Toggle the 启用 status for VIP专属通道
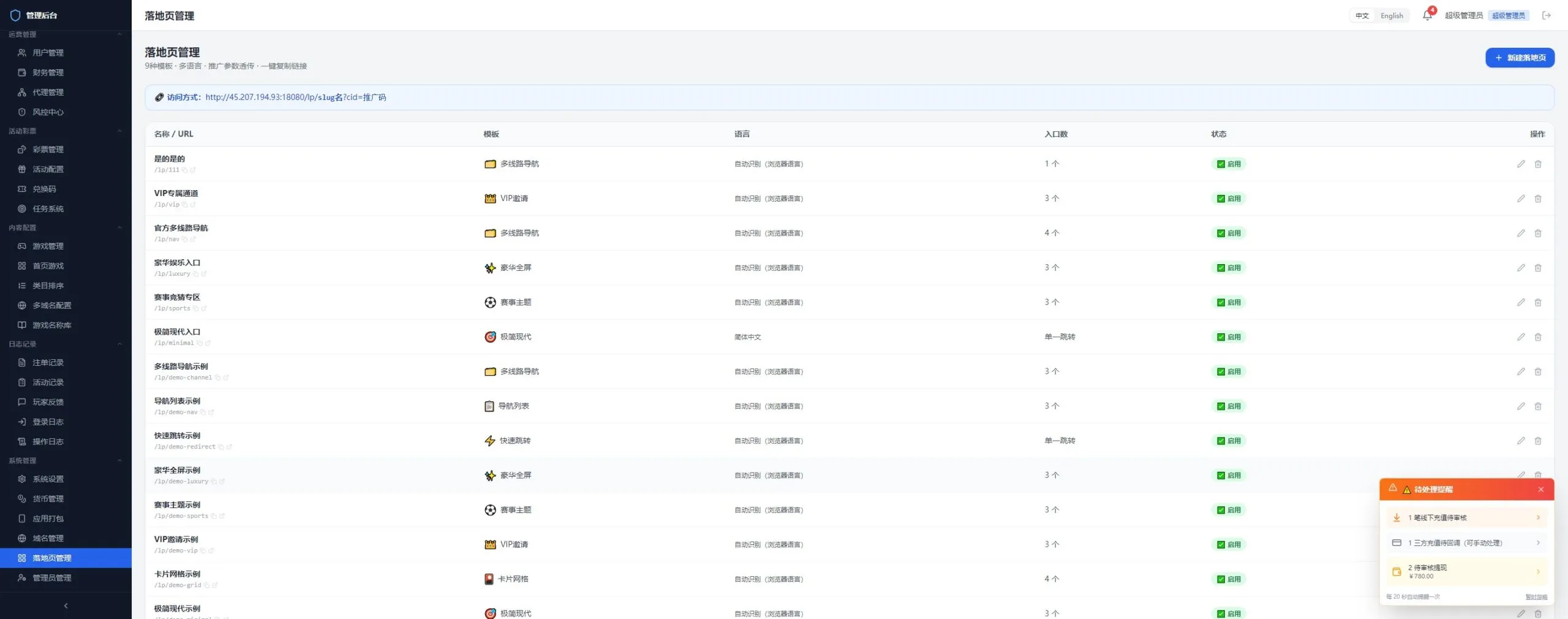1568x619 pixels. point(1229,199)
